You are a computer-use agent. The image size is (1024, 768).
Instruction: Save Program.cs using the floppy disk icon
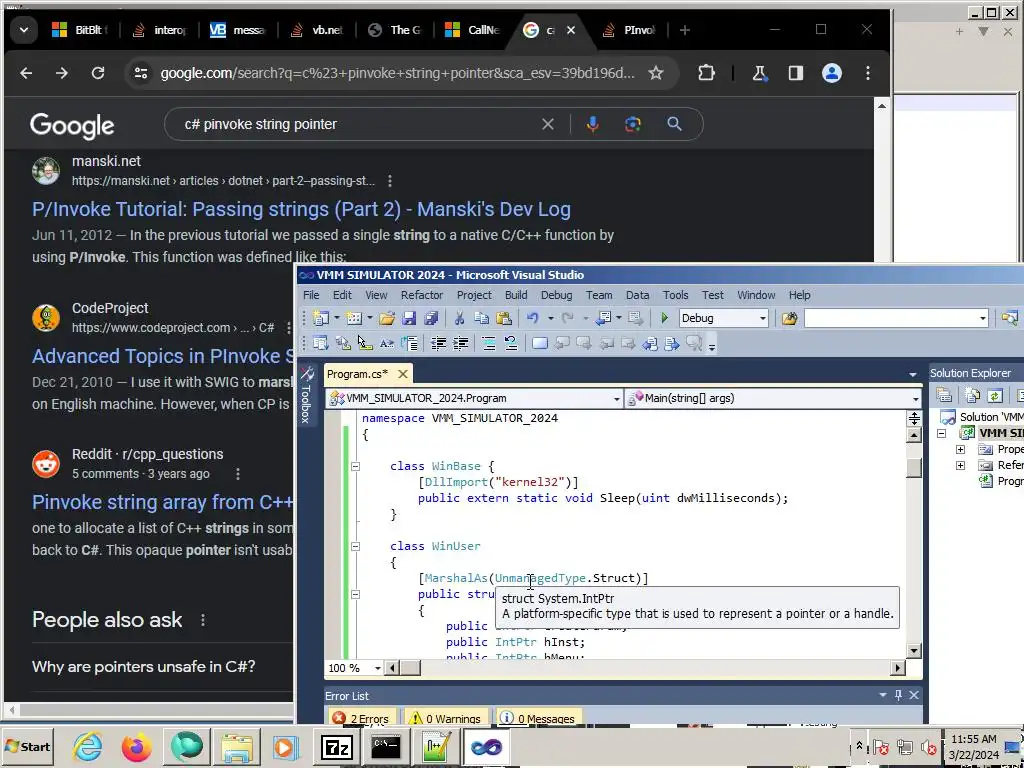click(x=409, y=318)
